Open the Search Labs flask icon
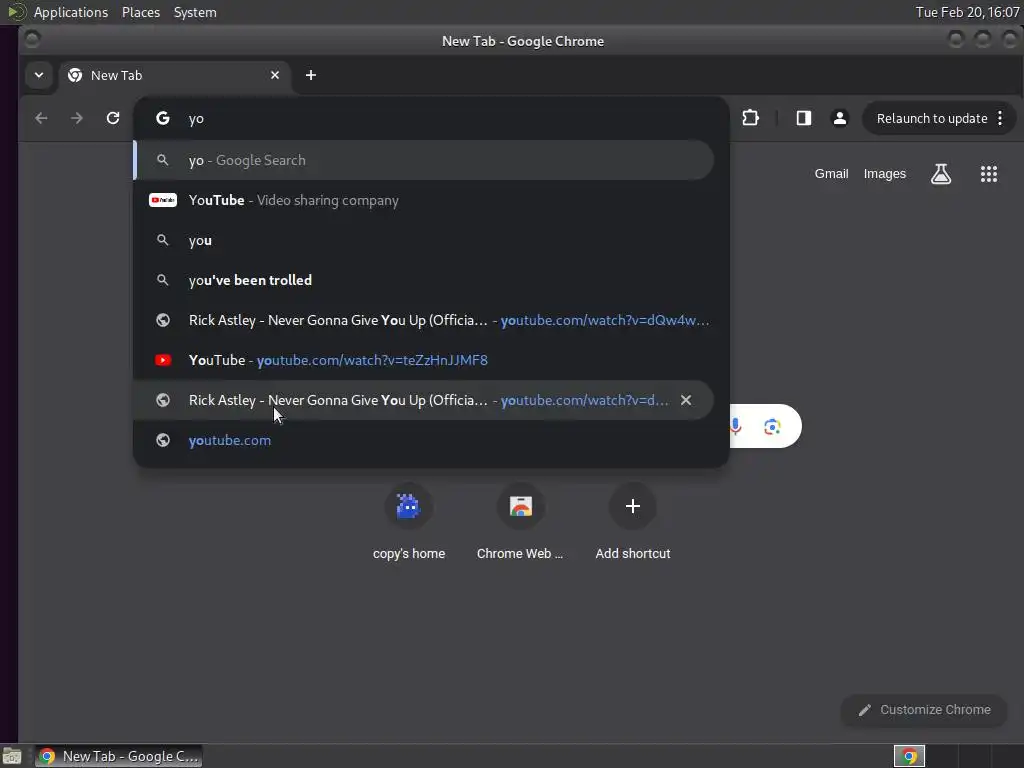 click(x=941, y=174)
